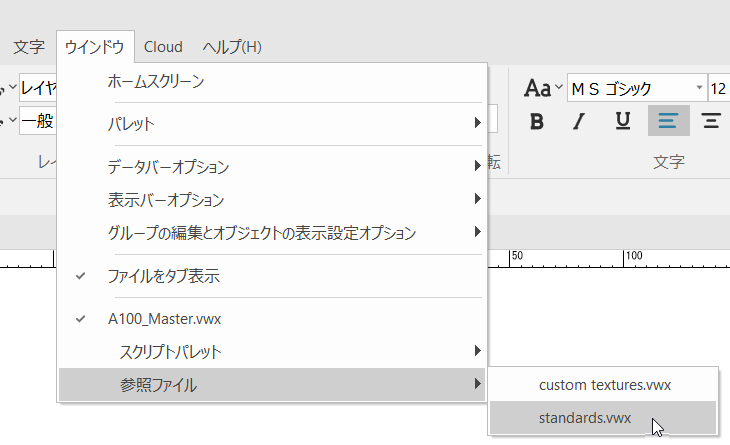Toggle bold text formatting
730x445 pixels.
coord(537,121)
